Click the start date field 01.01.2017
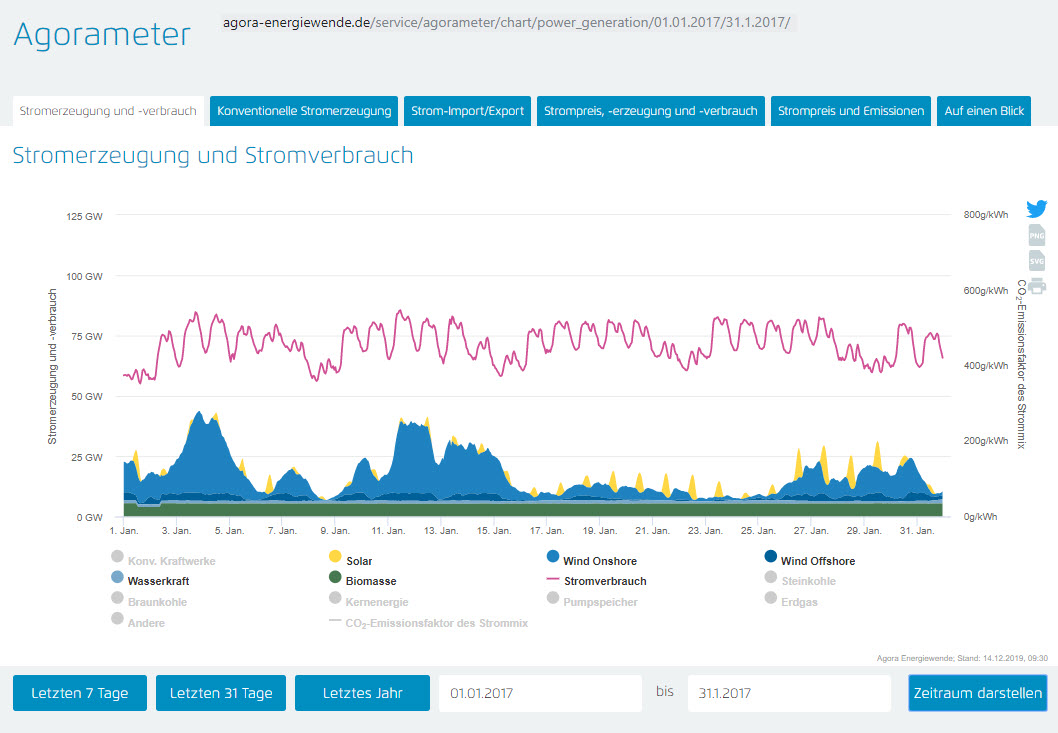The image size is (1058, 733). click(540, 693)
